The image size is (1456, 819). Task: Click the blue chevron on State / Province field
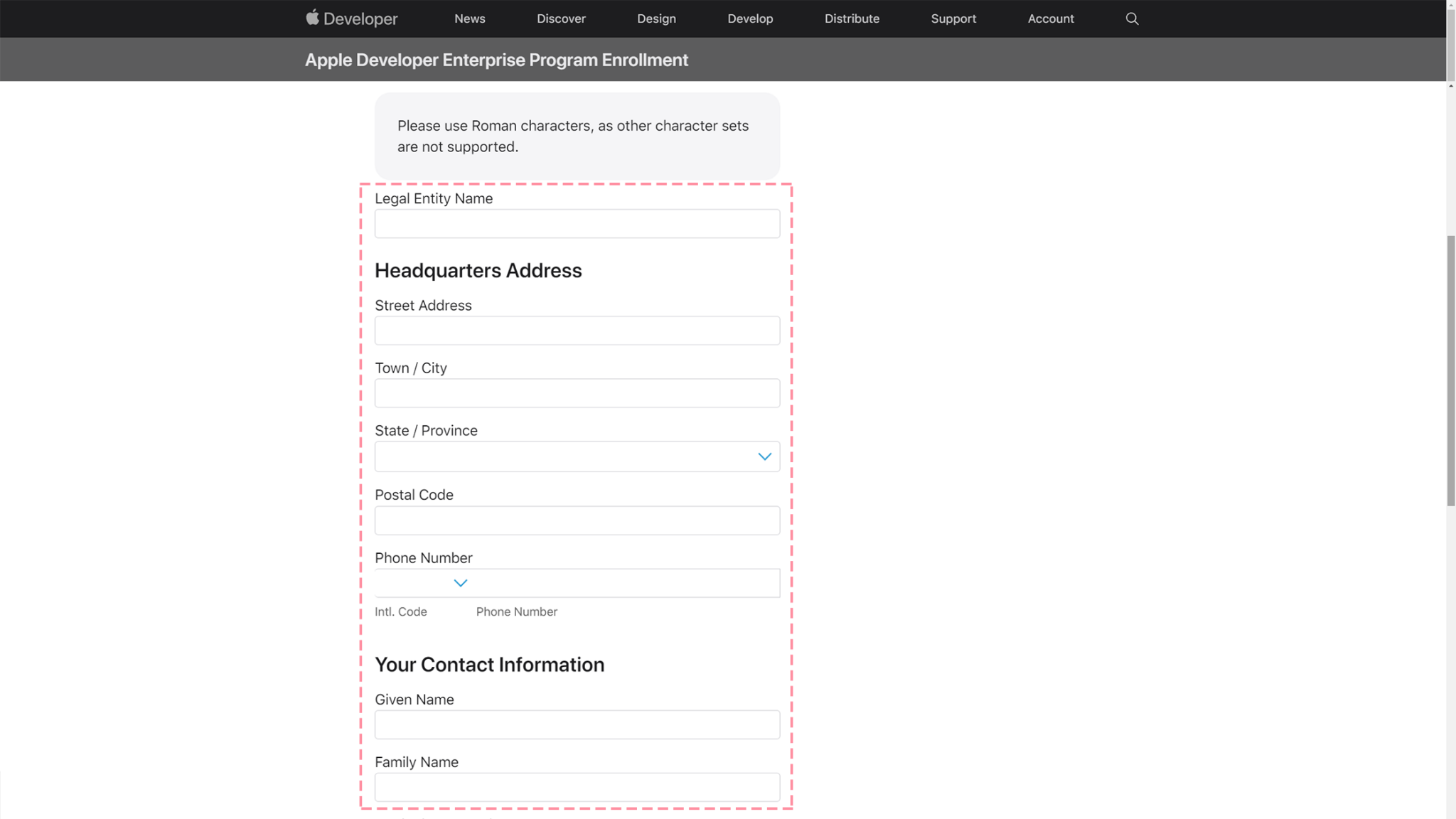(764, 456)
